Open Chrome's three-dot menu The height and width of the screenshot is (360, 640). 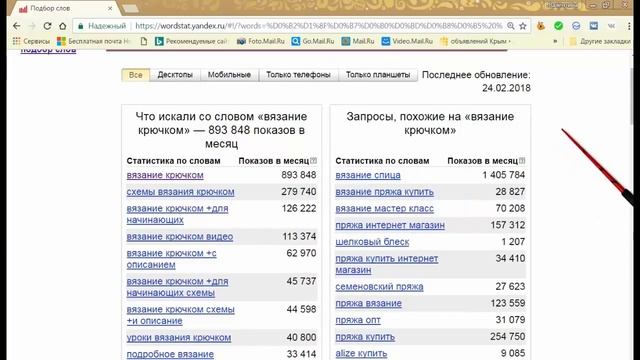tap(629, 26)
